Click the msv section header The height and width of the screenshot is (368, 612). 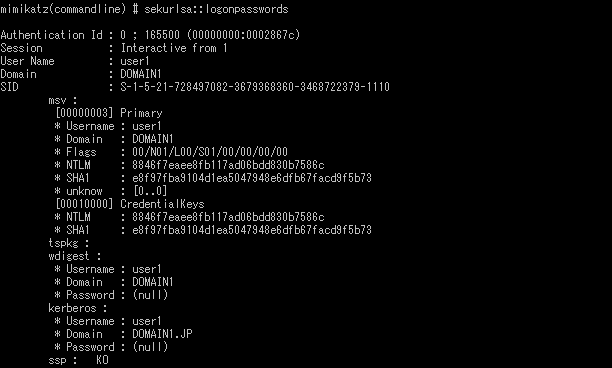[x=63, y=100]
